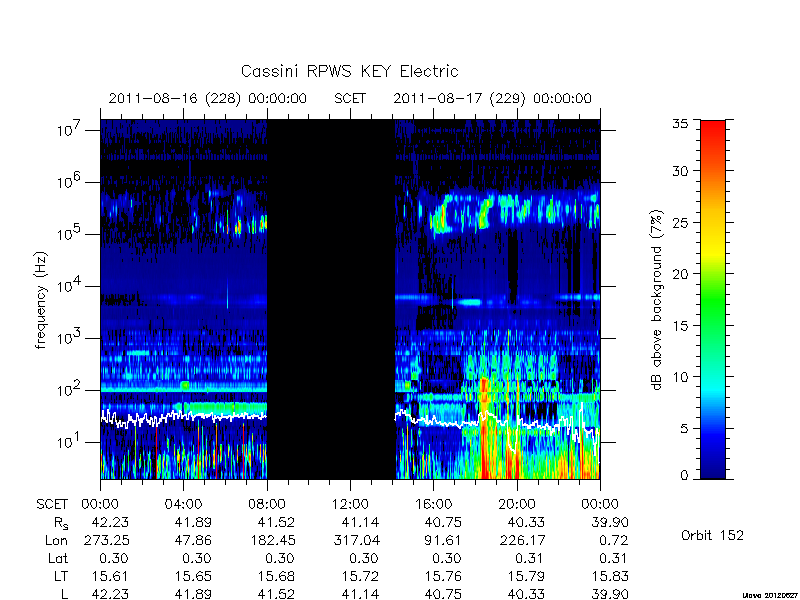Click the 30 value on the color scale

pyautogui.click(x=680, y=170)
